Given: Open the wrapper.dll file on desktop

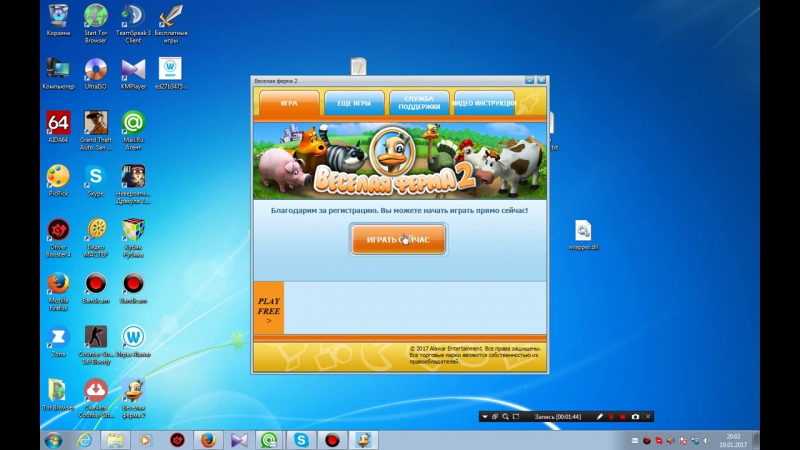Looking at the screenshot, I should click(583, 232).
